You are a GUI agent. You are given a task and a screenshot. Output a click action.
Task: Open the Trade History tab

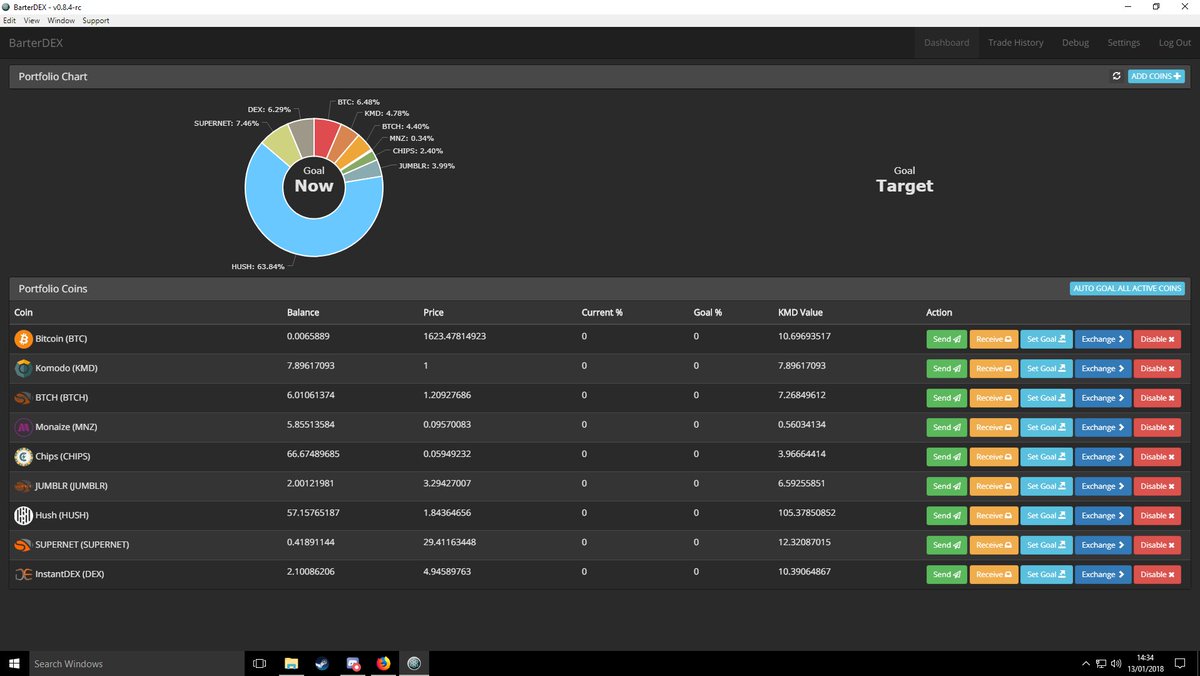click(1015, 43)
